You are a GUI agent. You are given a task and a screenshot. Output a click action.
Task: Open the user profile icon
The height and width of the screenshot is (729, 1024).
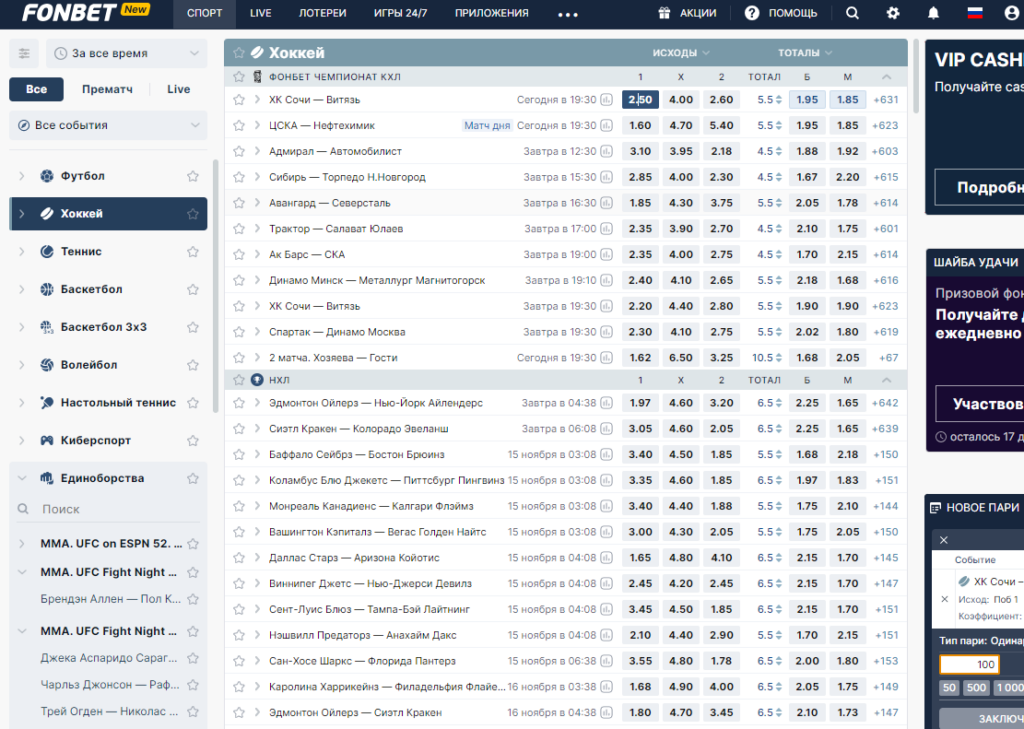pyautogui.click(x=1012, y=13)
